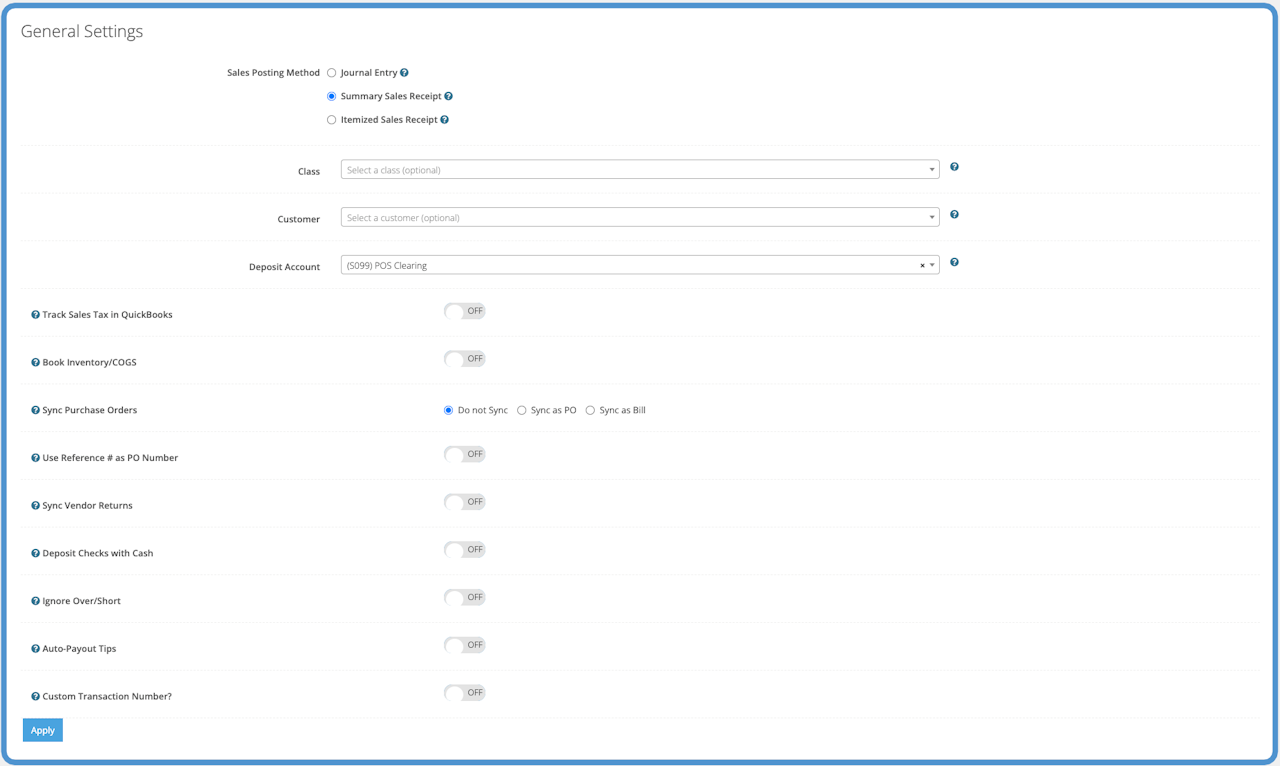Viewport: 1280px width, 766px height.
Task: Open the Customer dropdown list
Action: (640, 218)
